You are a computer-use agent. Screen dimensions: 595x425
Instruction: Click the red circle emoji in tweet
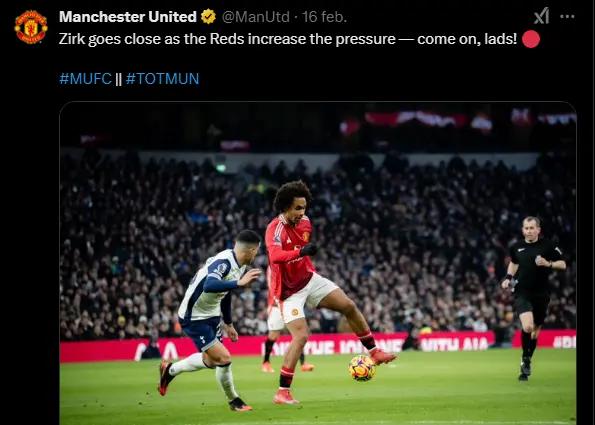point(531,39)
